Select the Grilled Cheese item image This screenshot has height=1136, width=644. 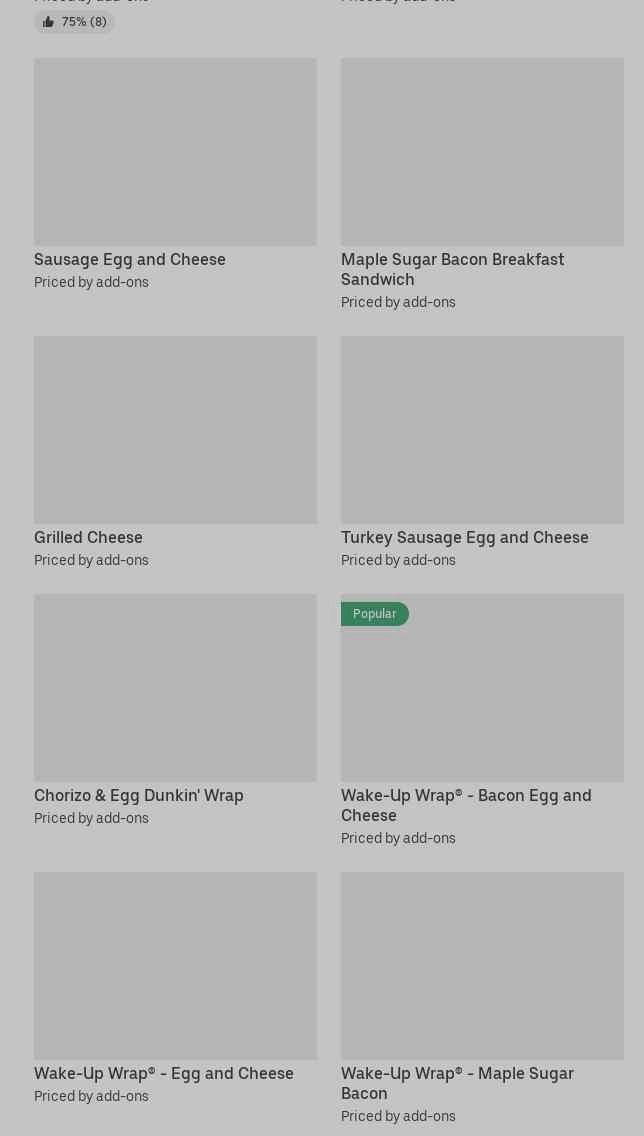pos(175,430)
